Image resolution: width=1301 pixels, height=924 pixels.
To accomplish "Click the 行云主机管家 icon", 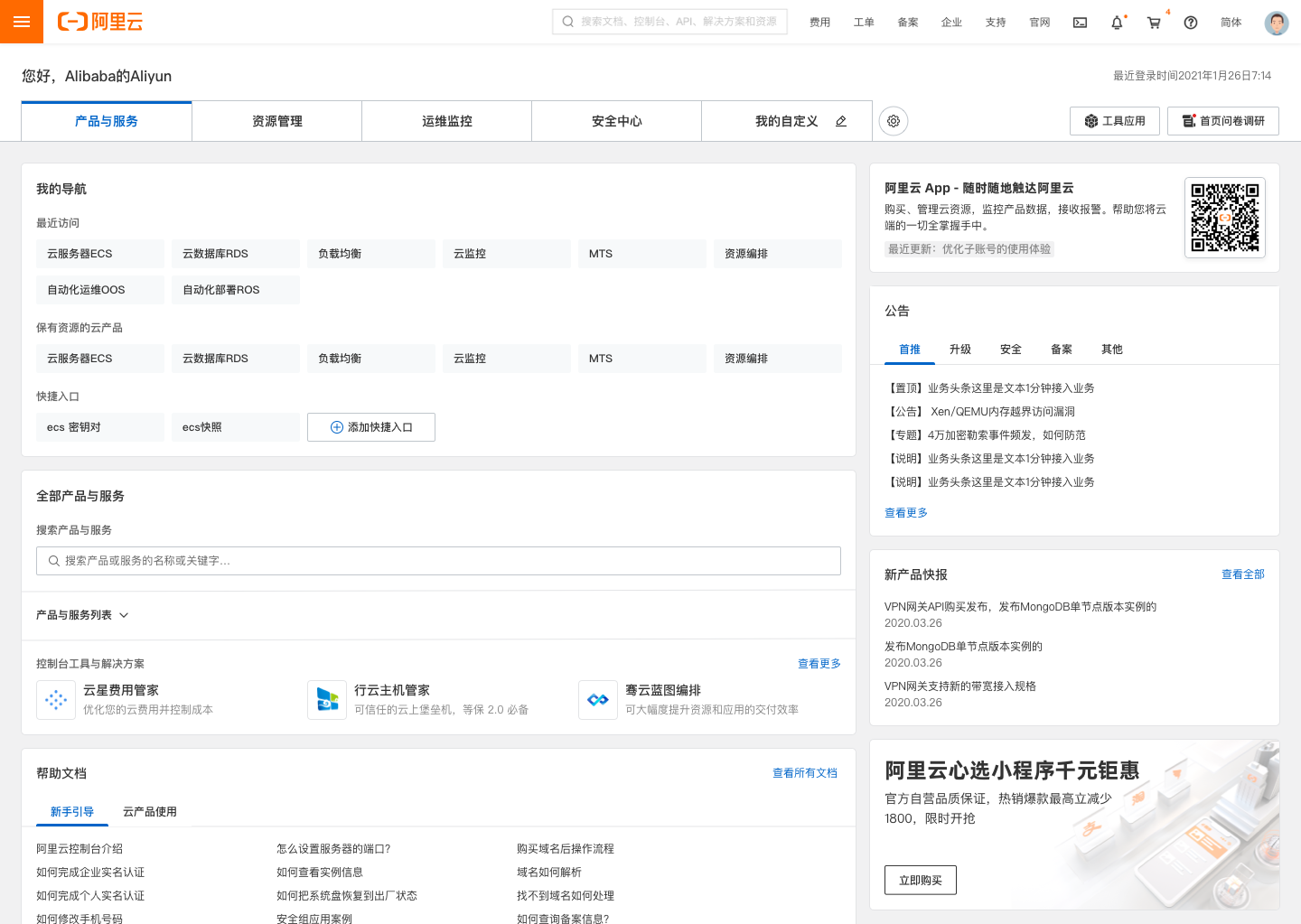I will [x=327, y=700].
